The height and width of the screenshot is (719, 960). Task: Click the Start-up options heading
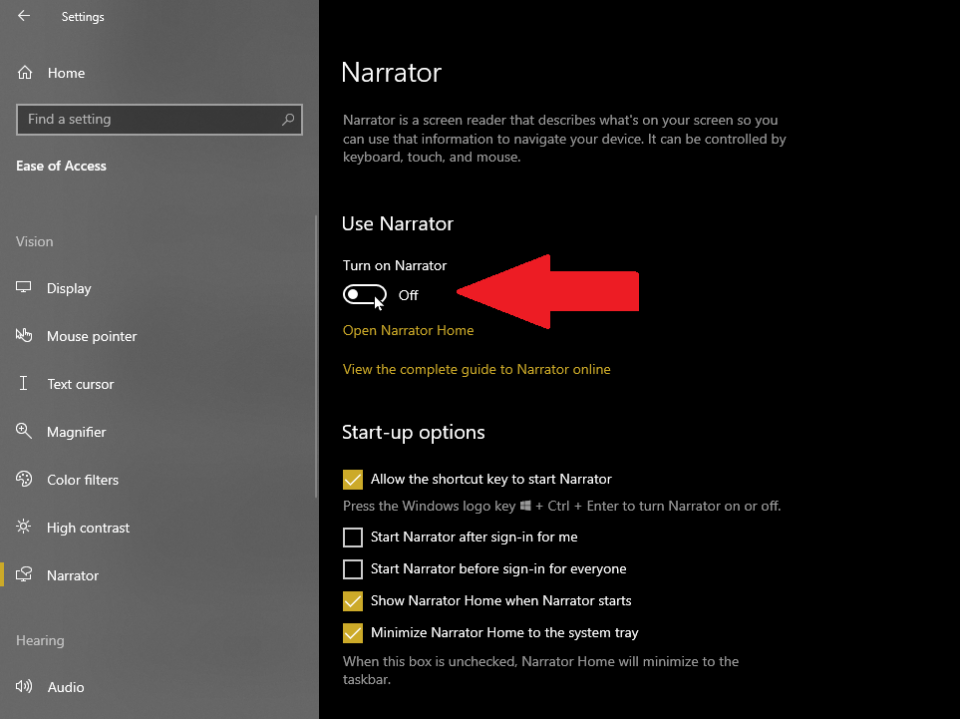tap(413, 432)
